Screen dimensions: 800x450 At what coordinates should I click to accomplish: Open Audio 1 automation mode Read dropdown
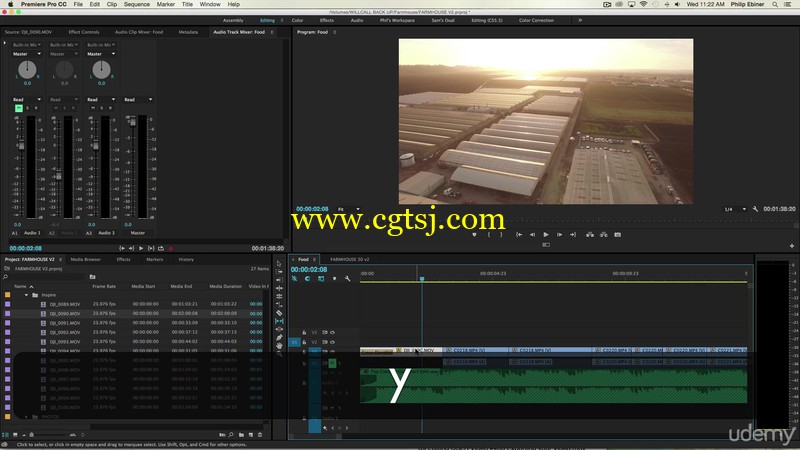coord(27,99)
